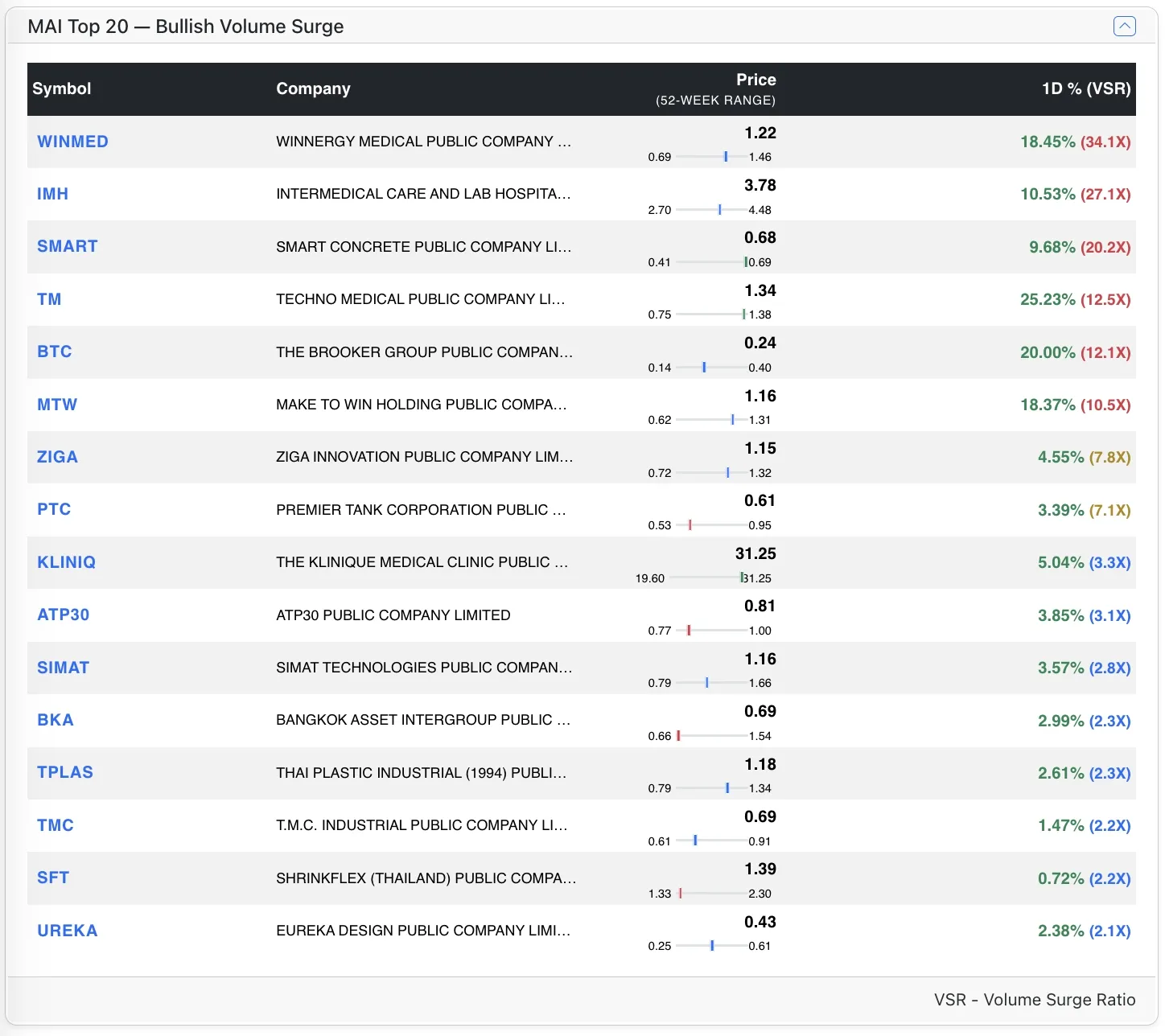Click the 3.57% (2.8X) value
Viewport: 1165px width, 1036px height.
point(1084,668)
